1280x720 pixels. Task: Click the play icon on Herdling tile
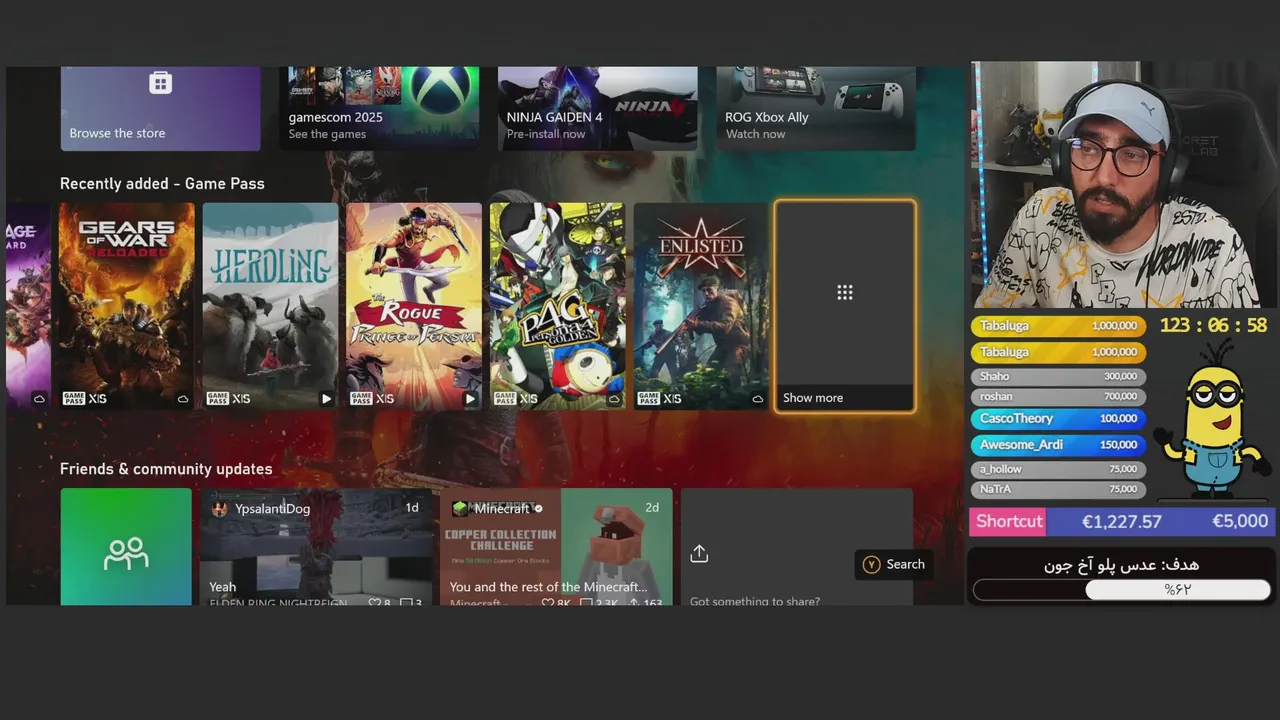326,399
